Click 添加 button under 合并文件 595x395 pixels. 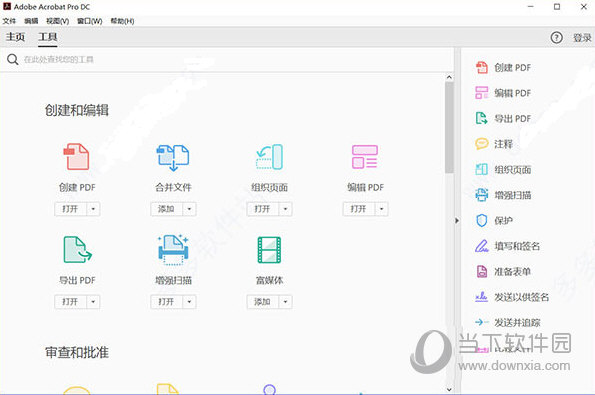[x=167, y=209]
